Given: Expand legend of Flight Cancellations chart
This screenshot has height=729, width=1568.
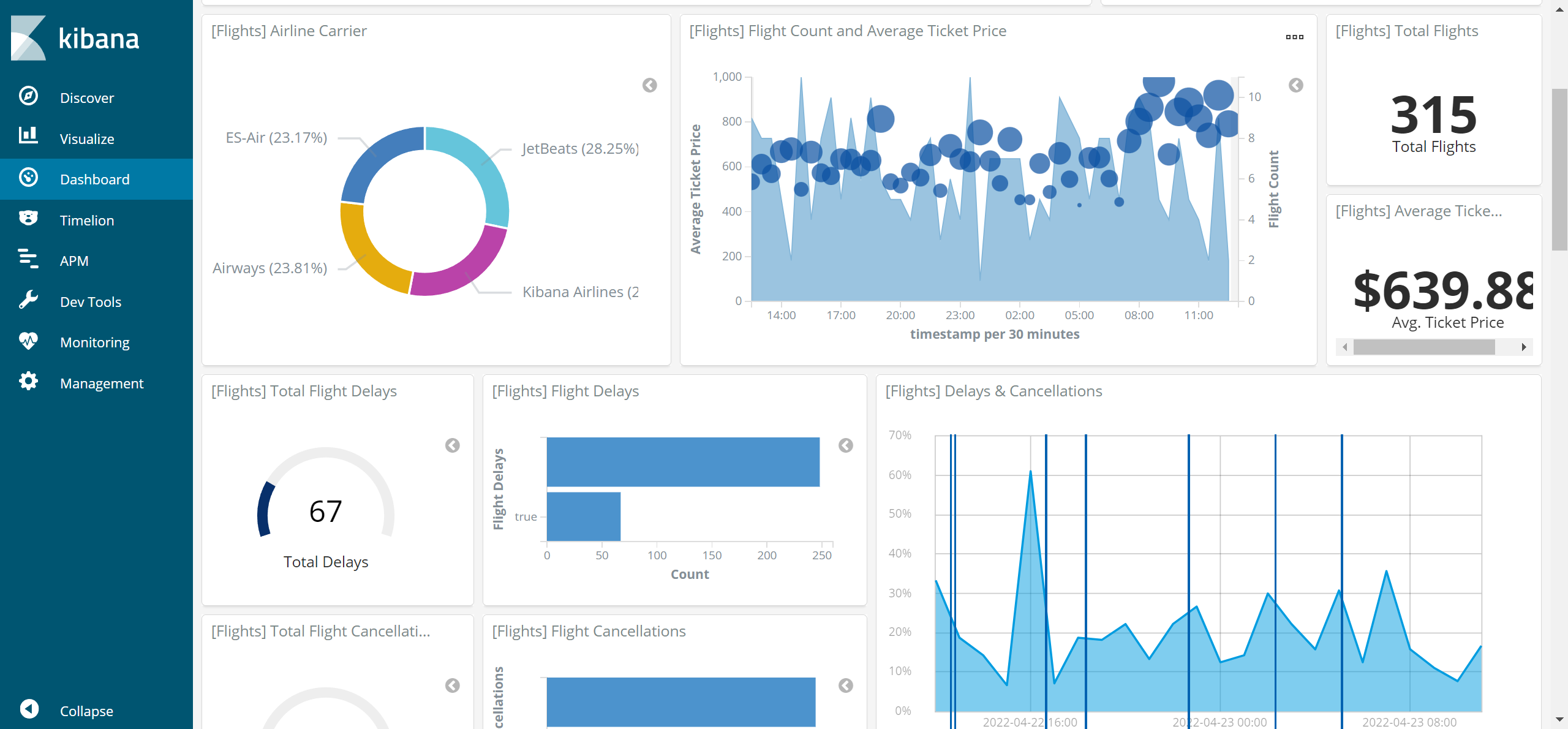Looking at the screenshot, I should point(845,686).
